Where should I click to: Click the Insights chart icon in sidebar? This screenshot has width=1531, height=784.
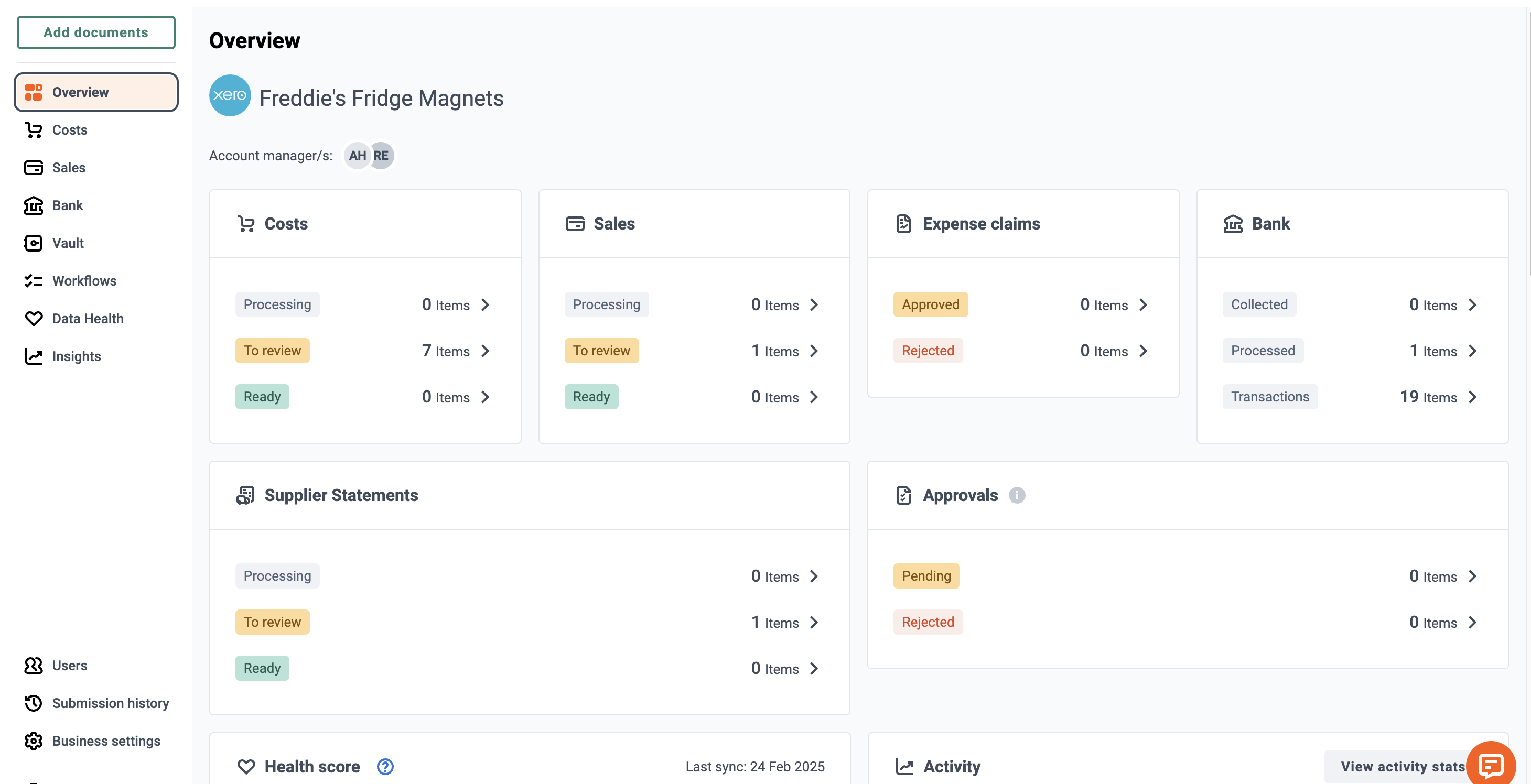pyautogui.click(x=33, y=356)
